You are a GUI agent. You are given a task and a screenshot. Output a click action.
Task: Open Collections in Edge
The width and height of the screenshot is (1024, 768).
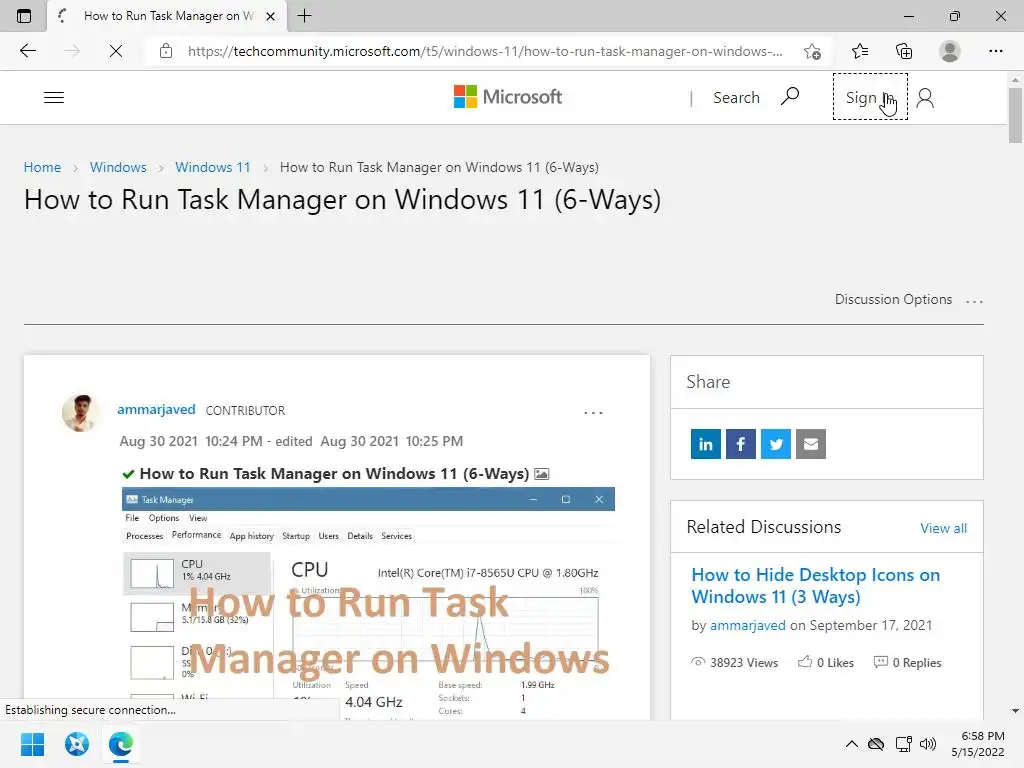904,51
